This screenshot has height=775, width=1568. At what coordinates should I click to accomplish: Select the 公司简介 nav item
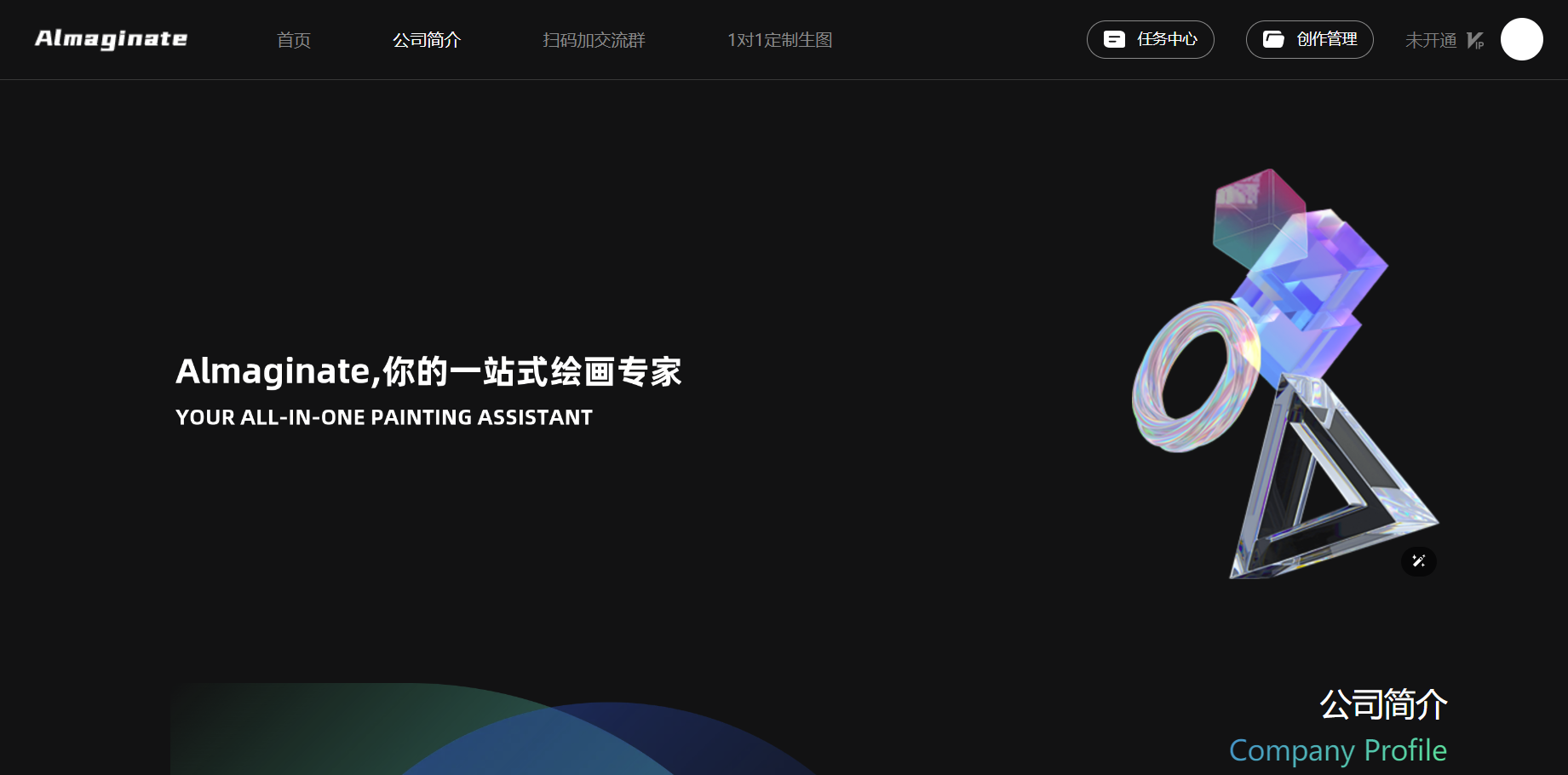pos(427,40)
